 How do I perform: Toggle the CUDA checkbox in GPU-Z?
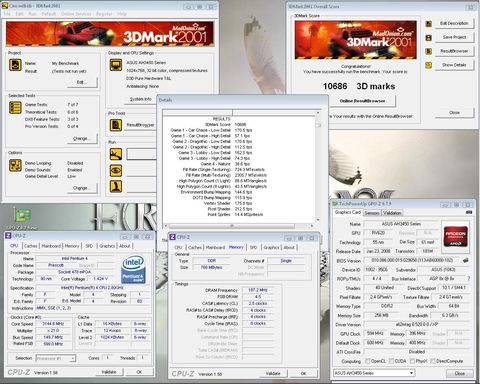click(x=392, y=361)
